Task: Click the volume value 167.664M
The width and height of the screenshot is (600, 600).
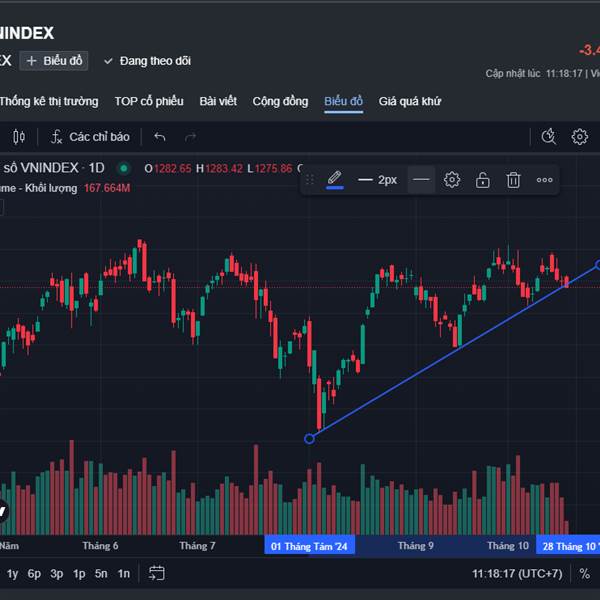Action: [x=107, y=188]
